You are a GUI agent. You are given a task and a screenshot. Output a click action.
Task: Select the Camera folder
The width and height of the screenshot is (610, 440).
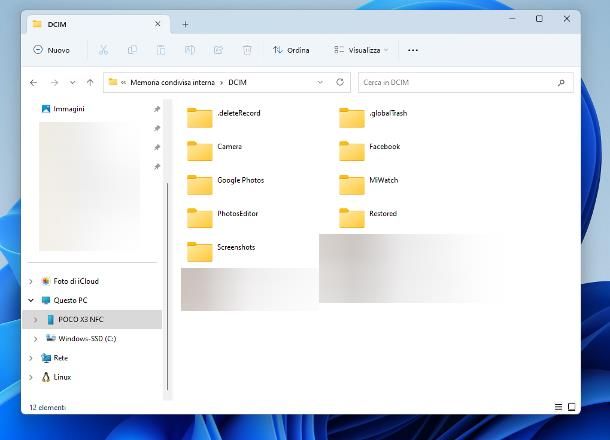[214, 151]
